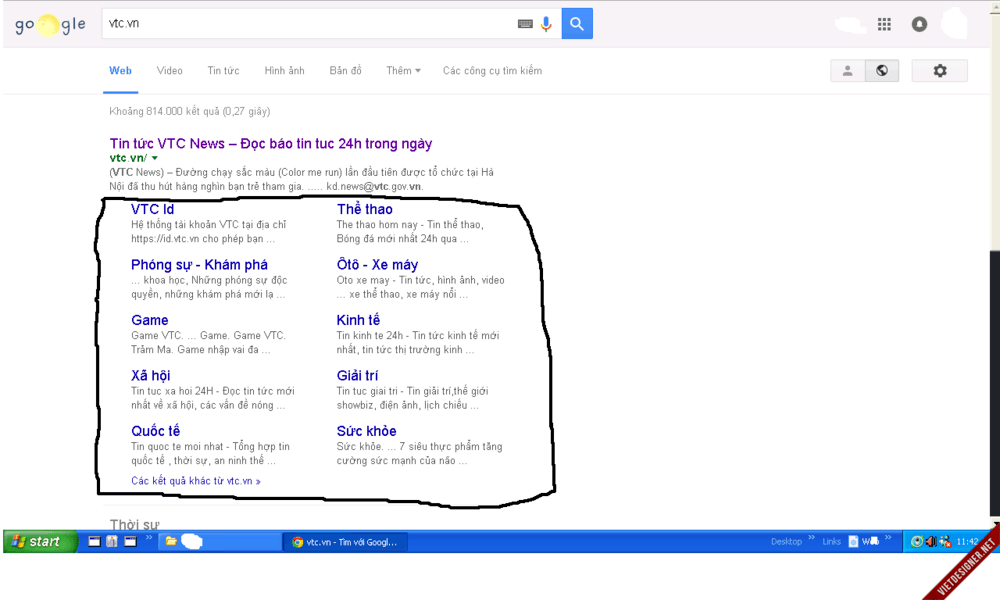Click the Google logo

[x=50, y=25]
